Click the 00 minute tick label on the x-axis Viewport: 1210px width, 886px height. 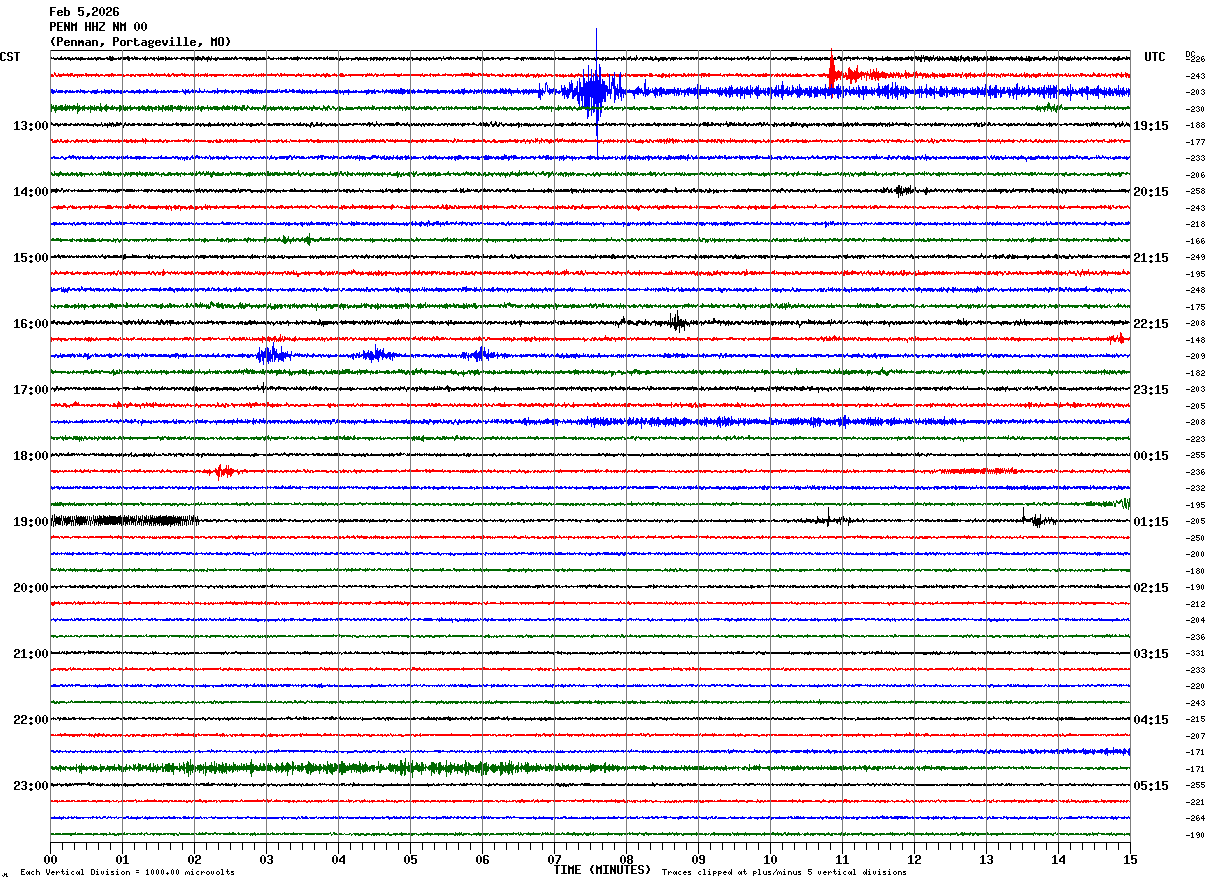click(50, 859)
